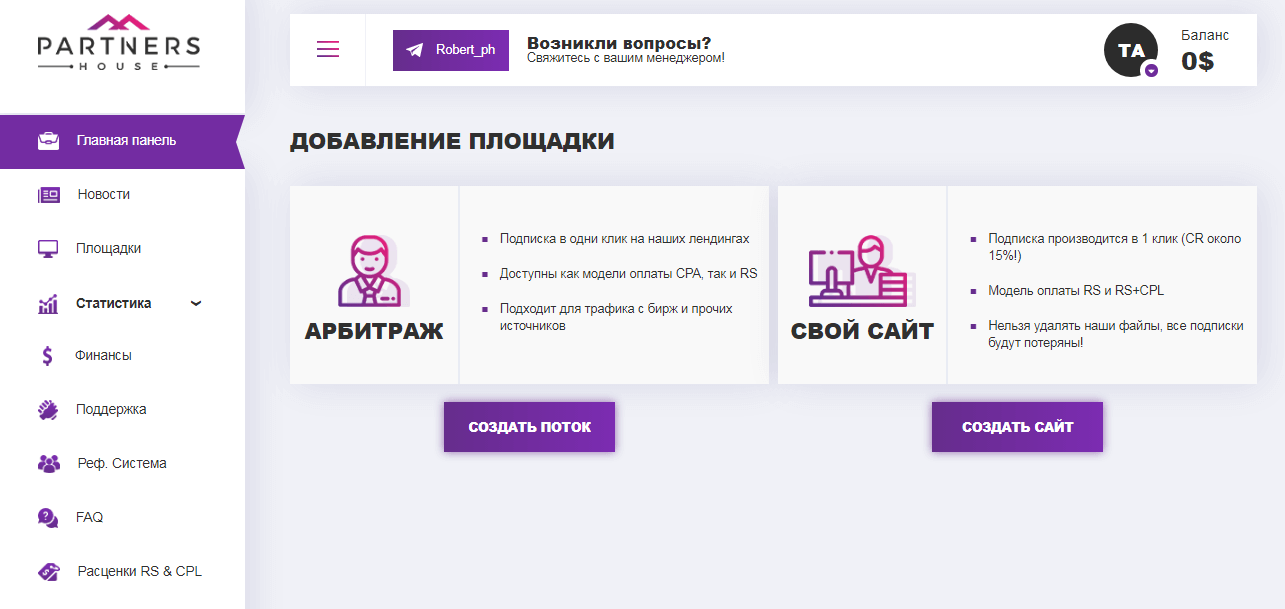Select the group icon for Реф. Система
Viewport: 1285px width, 609px height.
[x=48, y=463]
